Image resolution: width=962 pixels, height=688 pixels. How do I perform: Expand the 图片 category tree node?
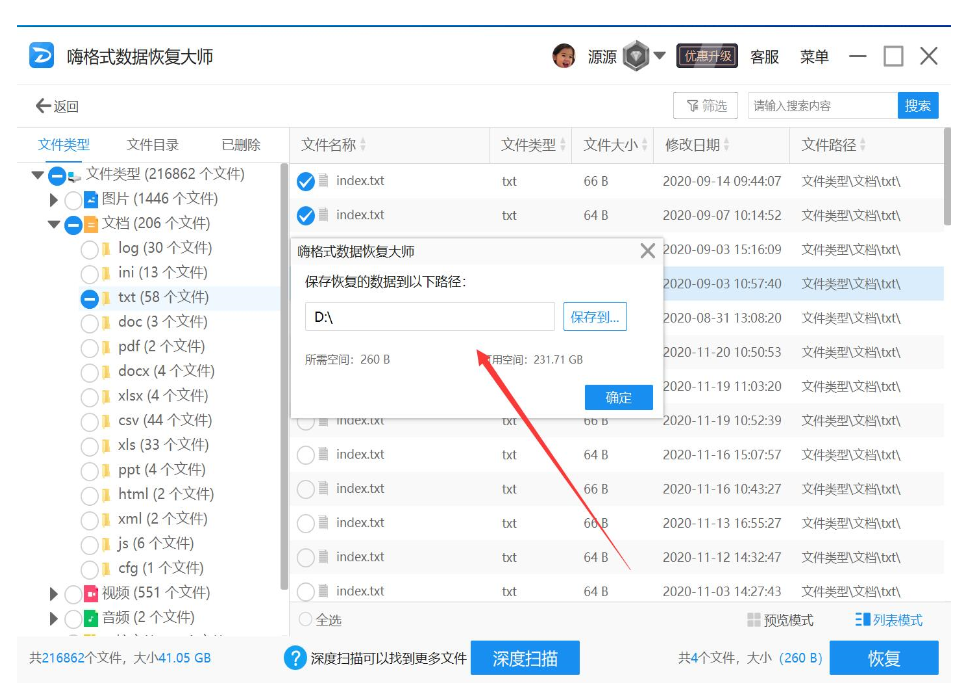click(x=54, y=200)
